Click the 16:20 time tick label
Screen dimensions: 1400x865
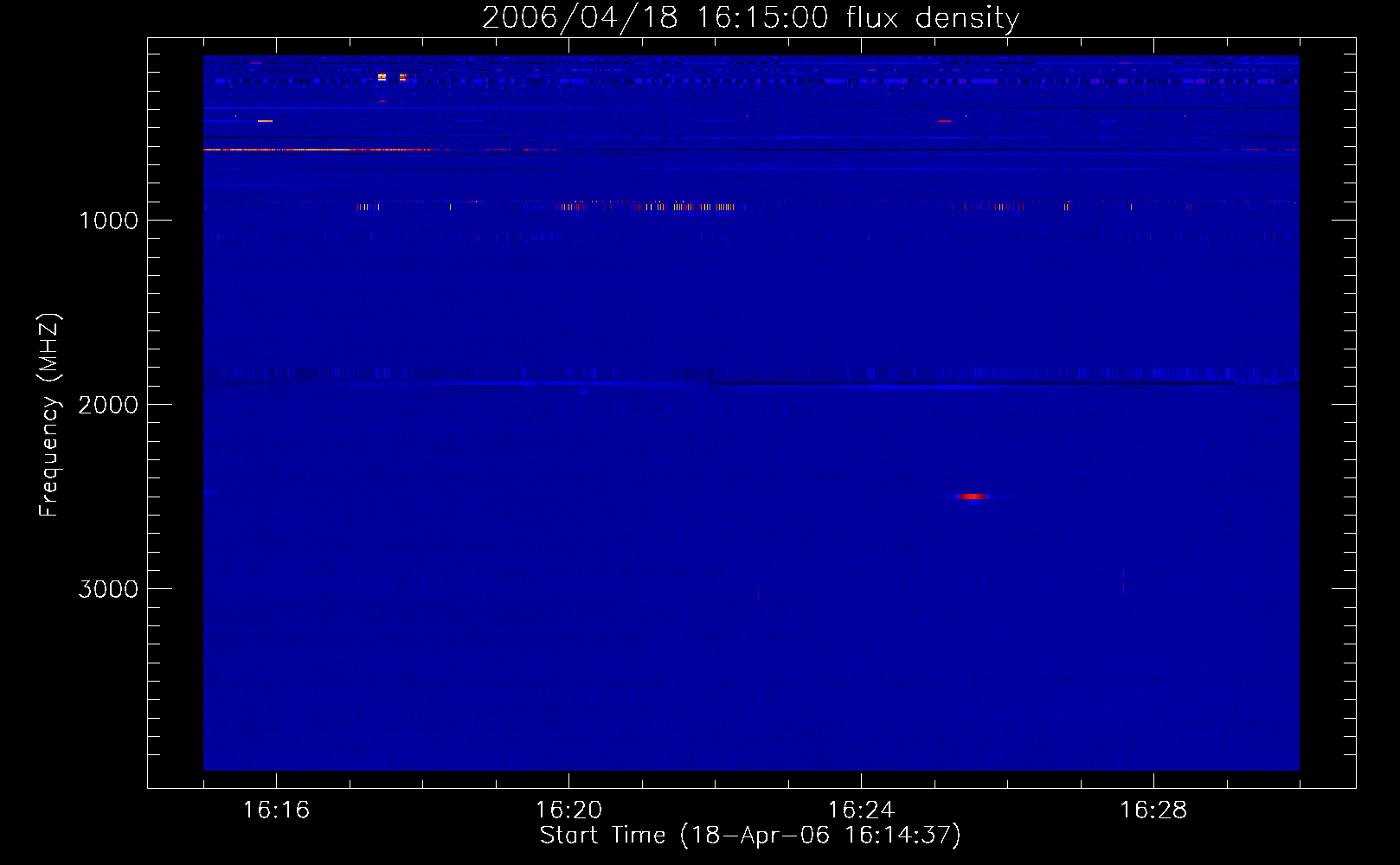(x=568, y=810)
